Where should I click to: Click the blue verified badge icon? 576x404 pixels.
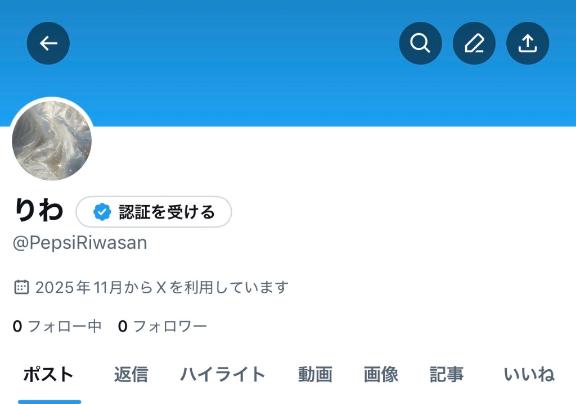[x=102, y=212]
